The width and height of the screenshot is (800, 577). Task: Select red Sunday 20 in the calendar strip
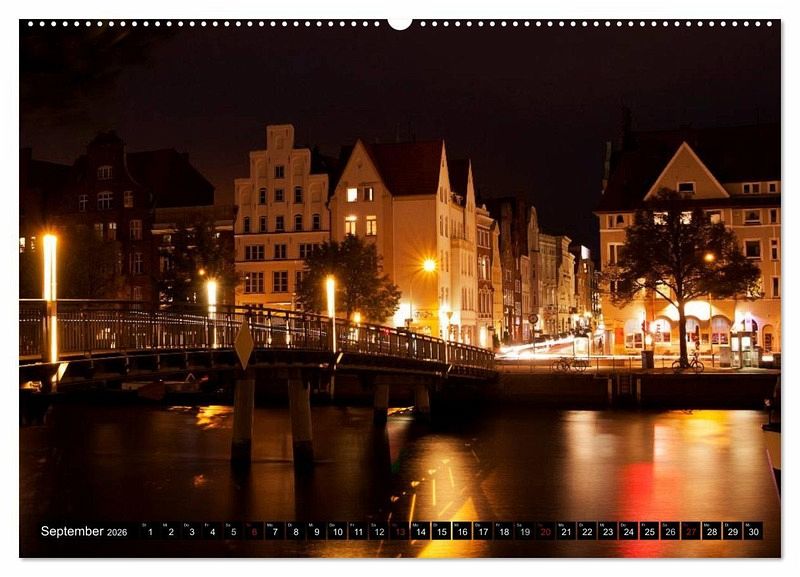[545, 531]
